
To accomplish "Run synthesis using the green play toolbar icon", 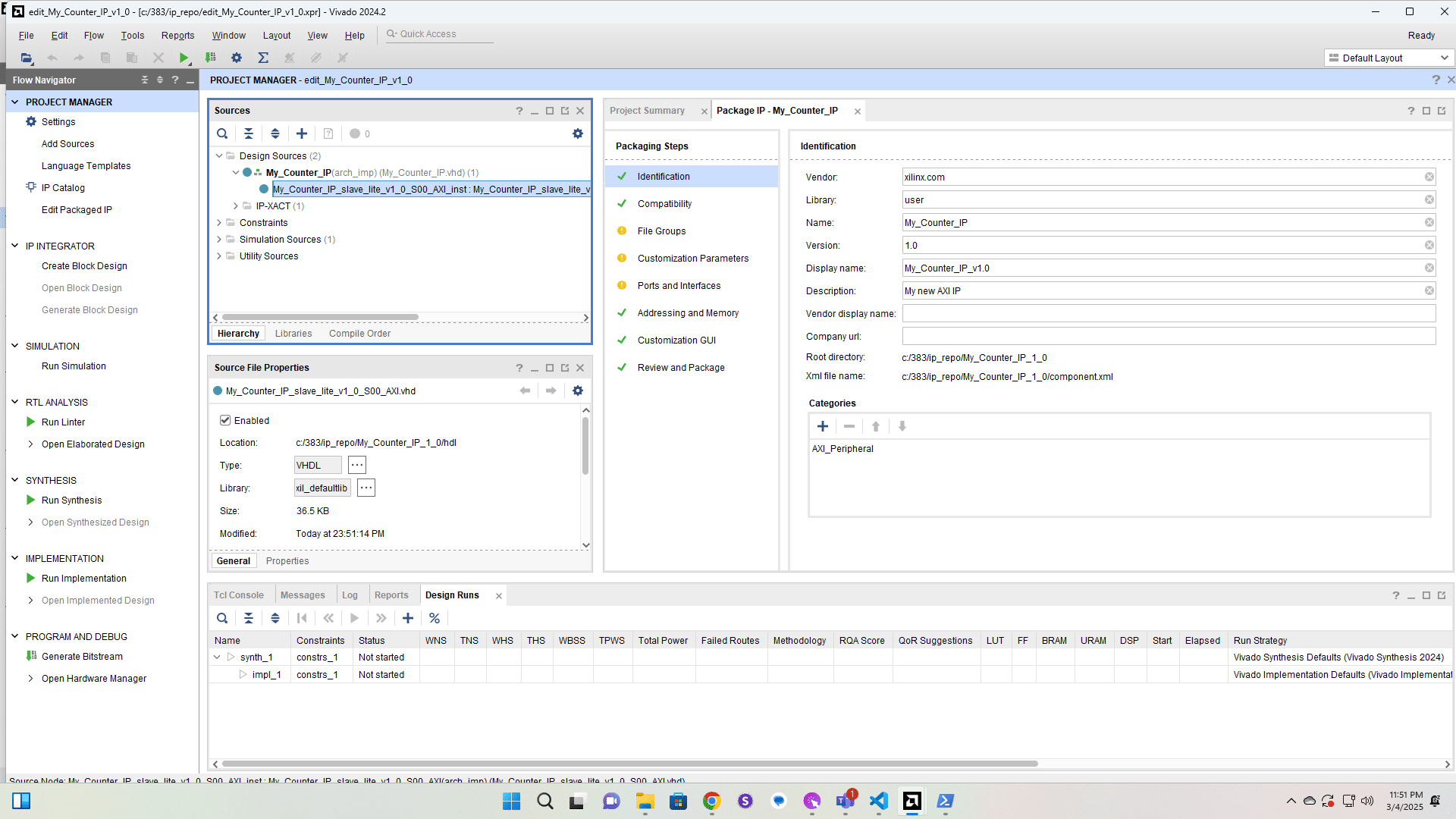I will (x=184, y=58).
